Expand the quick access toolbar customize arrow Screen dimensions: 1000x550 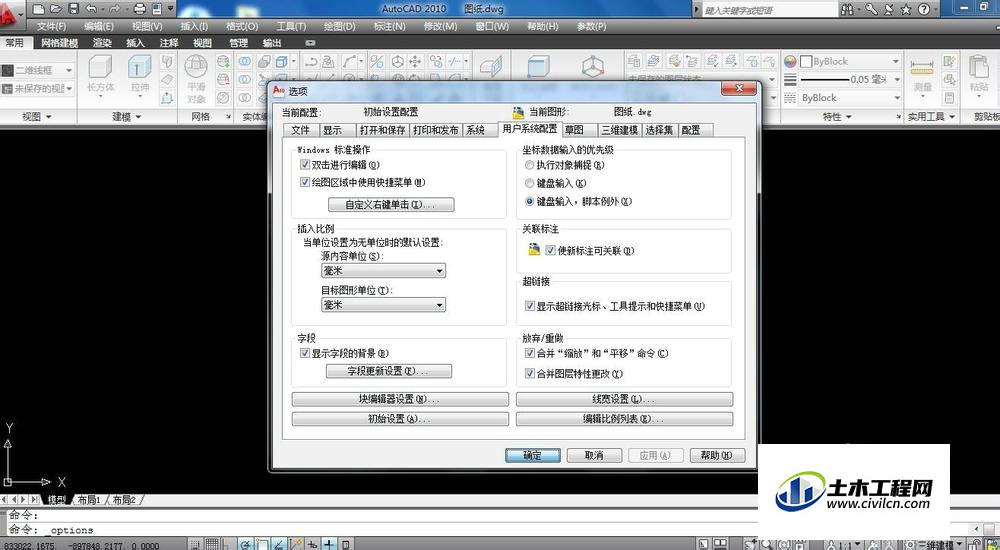tap(170, 9)
